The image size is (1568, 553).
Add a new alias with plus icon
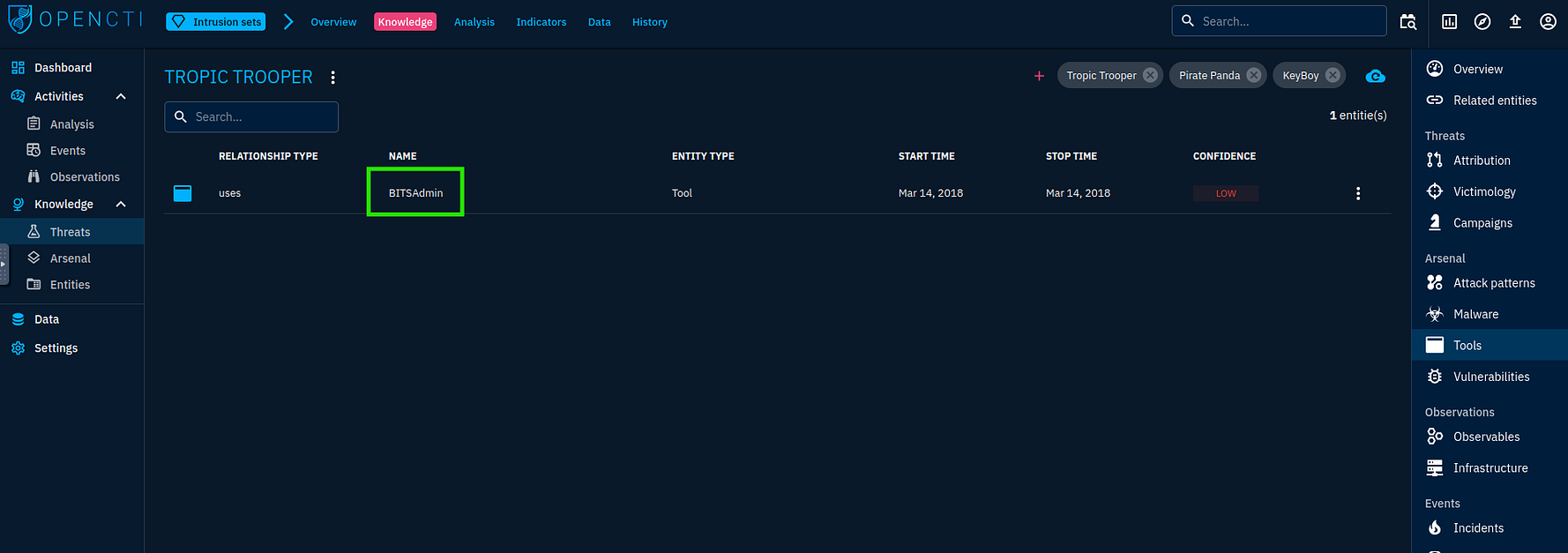tap(1039, 76)
